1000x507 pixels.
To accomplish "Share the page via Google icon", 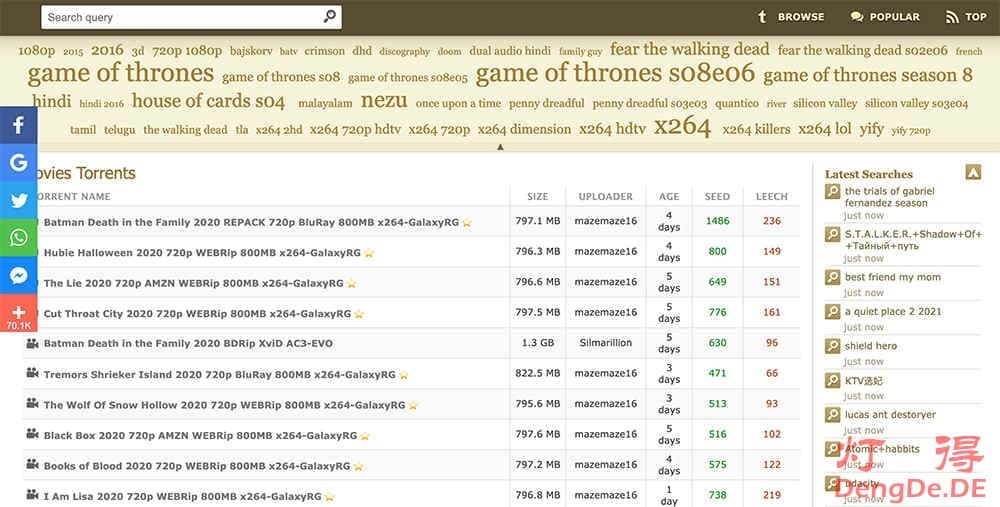I will (18, 163).
